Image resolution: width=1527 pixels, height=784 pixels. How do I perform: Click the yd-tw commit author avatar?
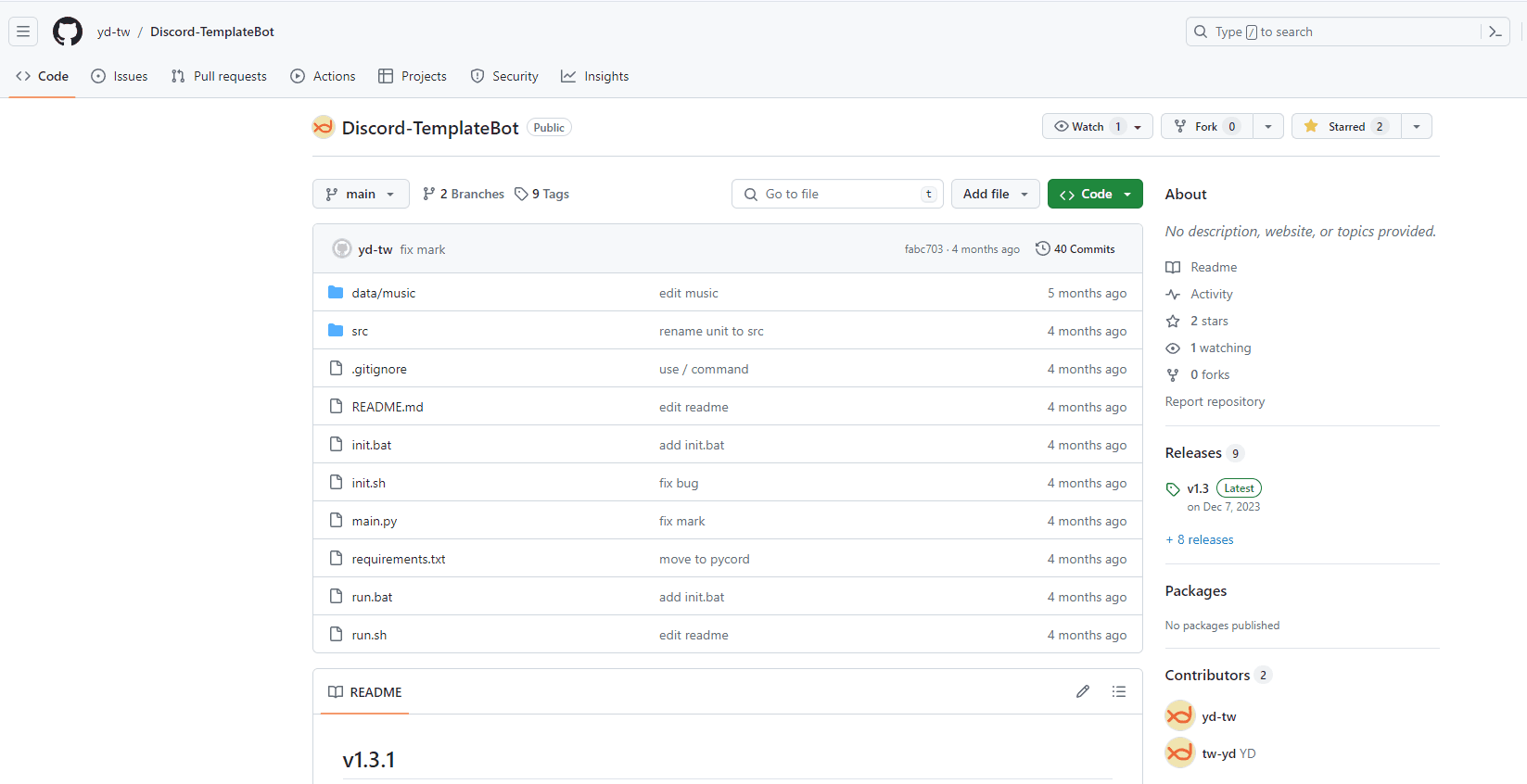[x=342, y=248]
